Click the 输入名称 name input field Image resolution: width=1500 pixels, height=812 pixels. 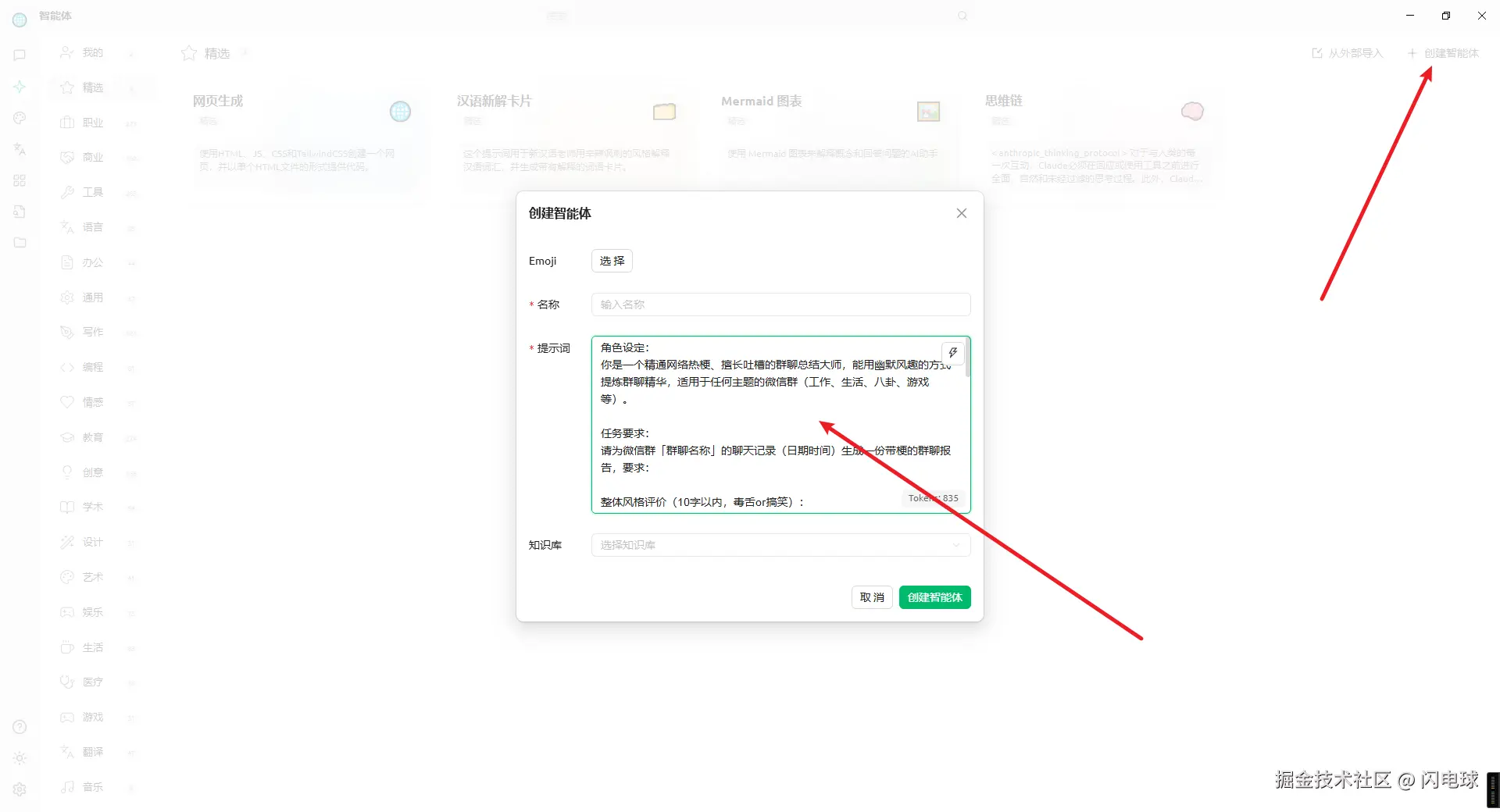pos(780,304)
